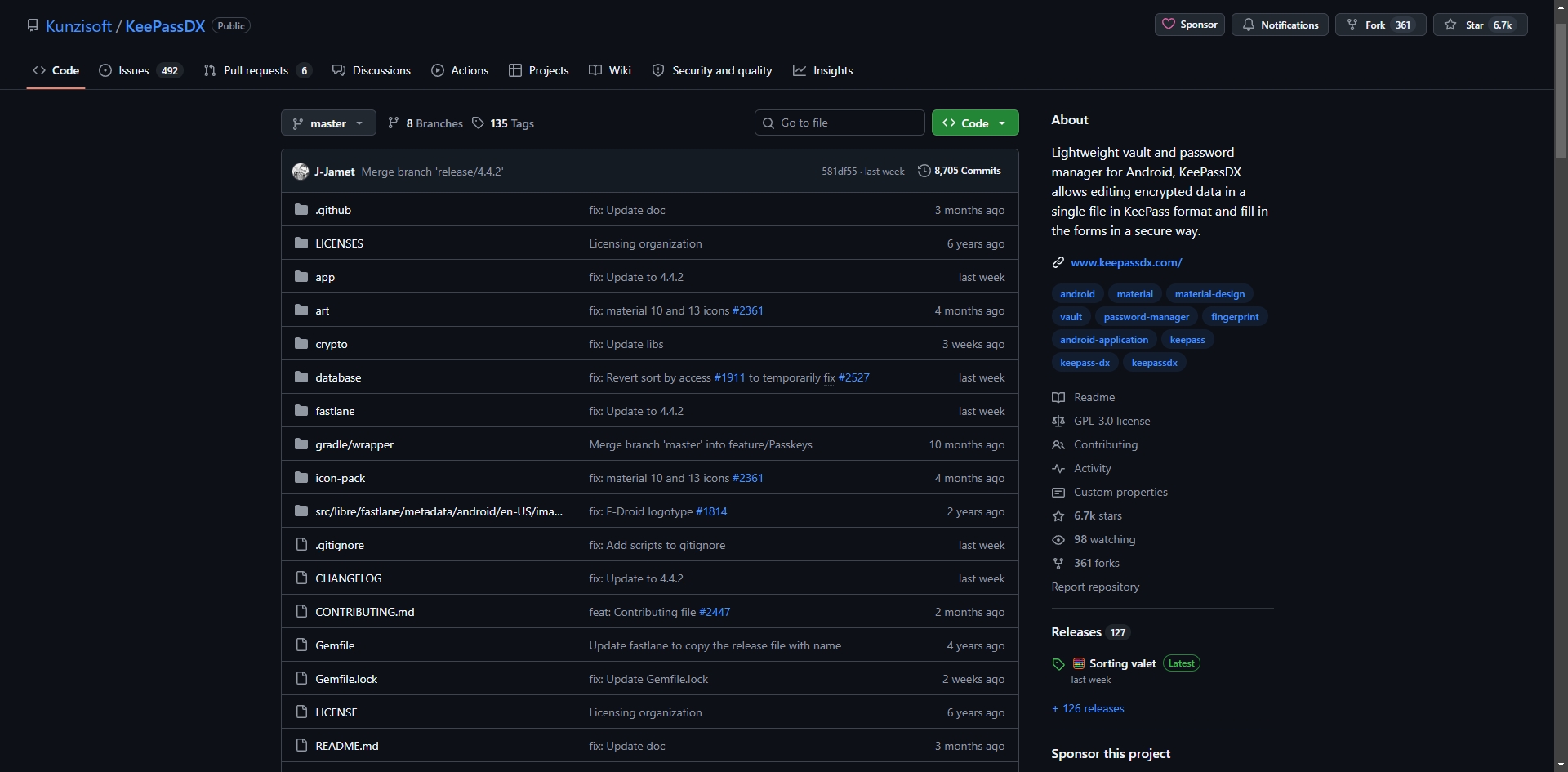Viewport: 1568px width, 772px height.
Task: Click the folder icon for icon-pack
Action: (x=301, y=478)
